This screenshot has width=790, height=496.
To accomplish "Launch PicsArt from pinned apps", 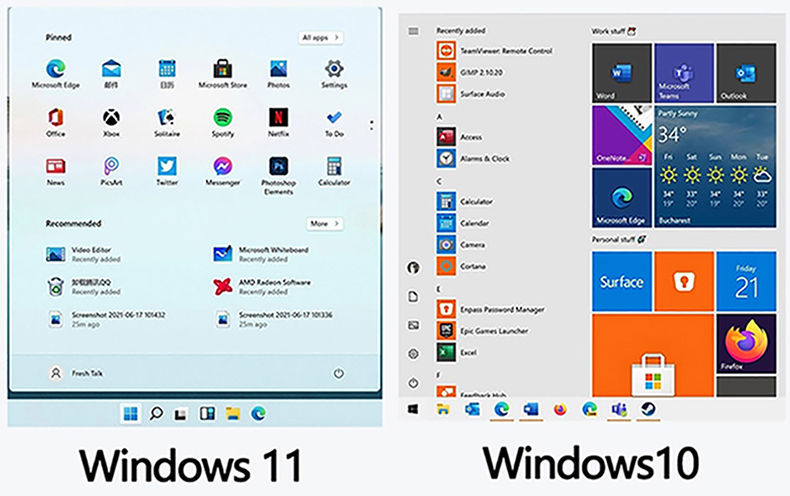I will pyautogui.click(x=111, y=171).
